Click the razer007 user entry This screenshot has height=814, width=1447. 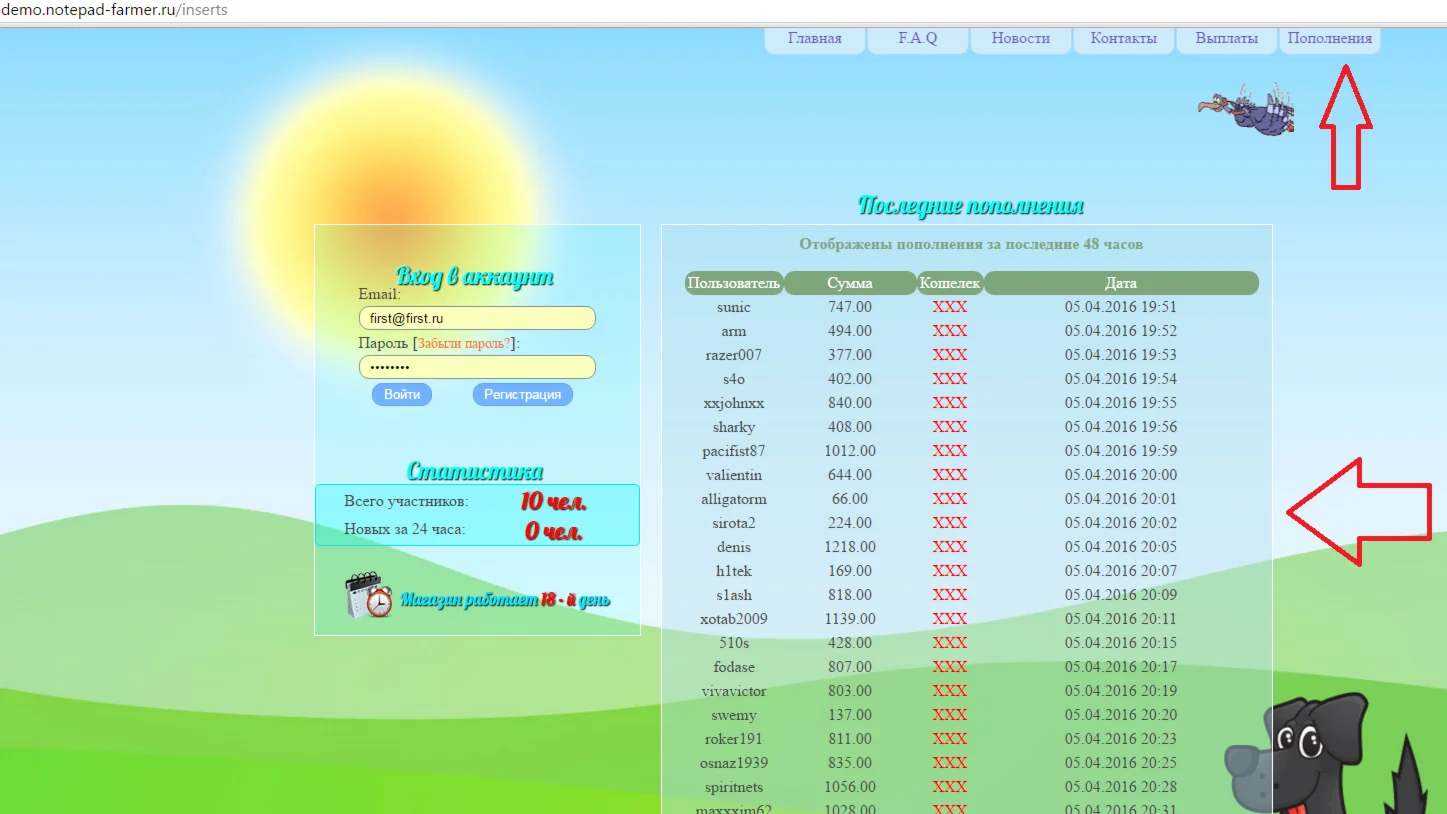(x=734, y=355)
